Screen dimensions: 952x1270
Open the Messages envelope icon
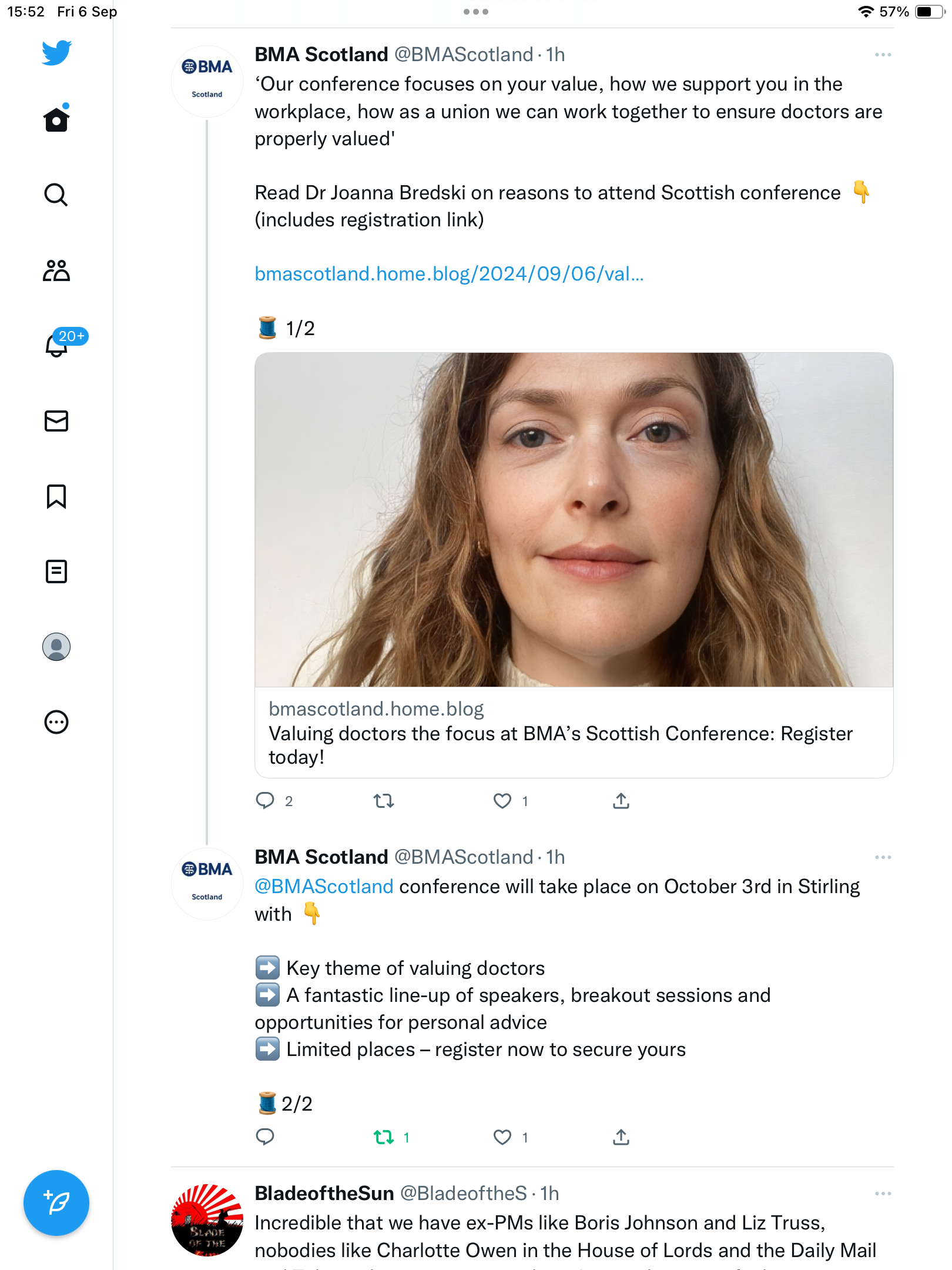56,421
